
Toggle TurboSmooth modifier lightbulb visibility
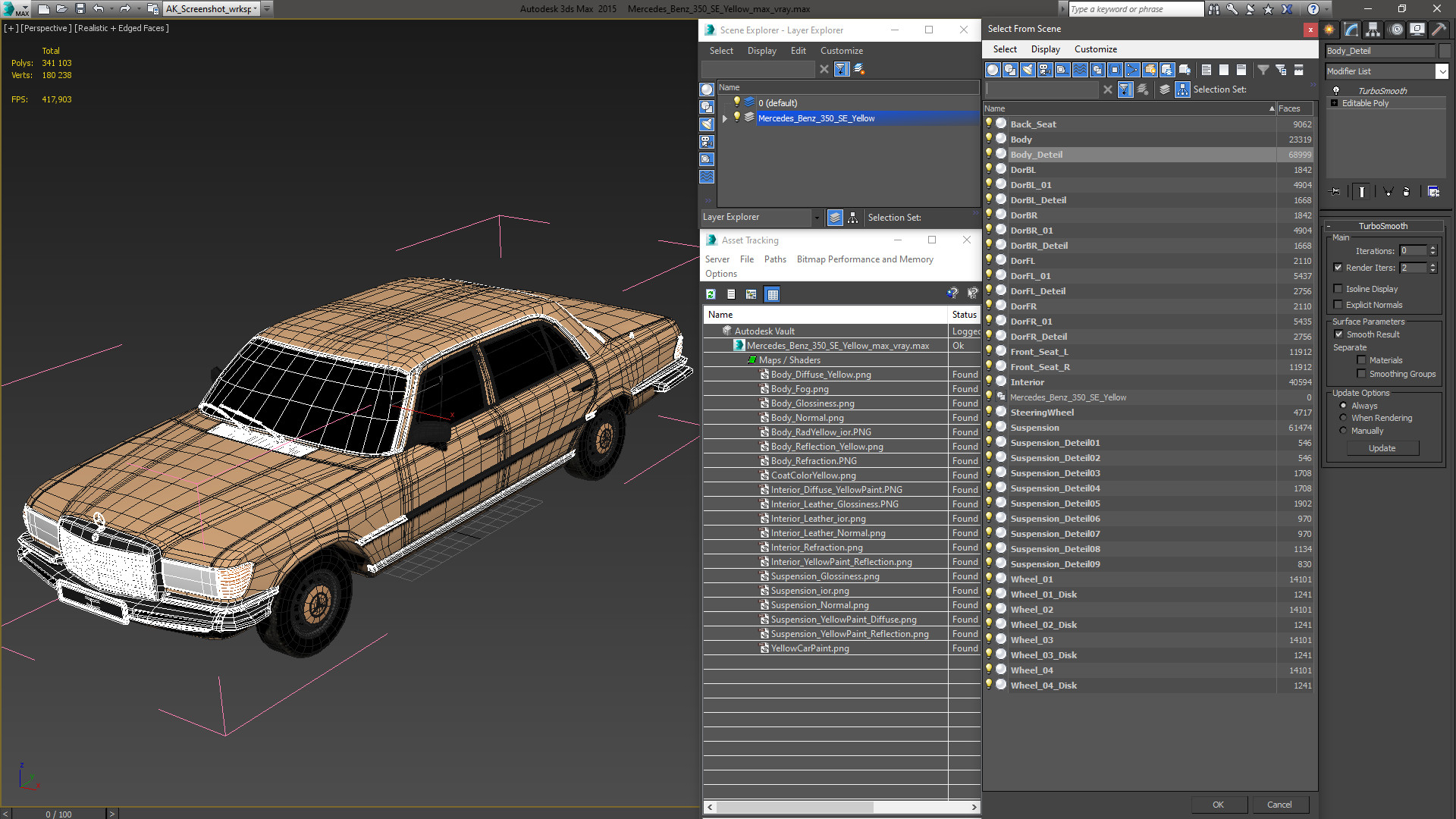pyautogui.click(x=1336, y=90)
